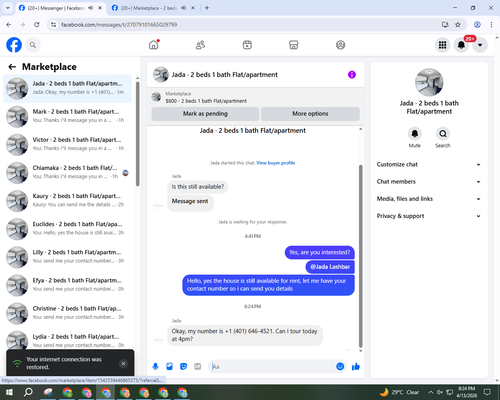Click Mark as pending button

[x=205, y=114]
